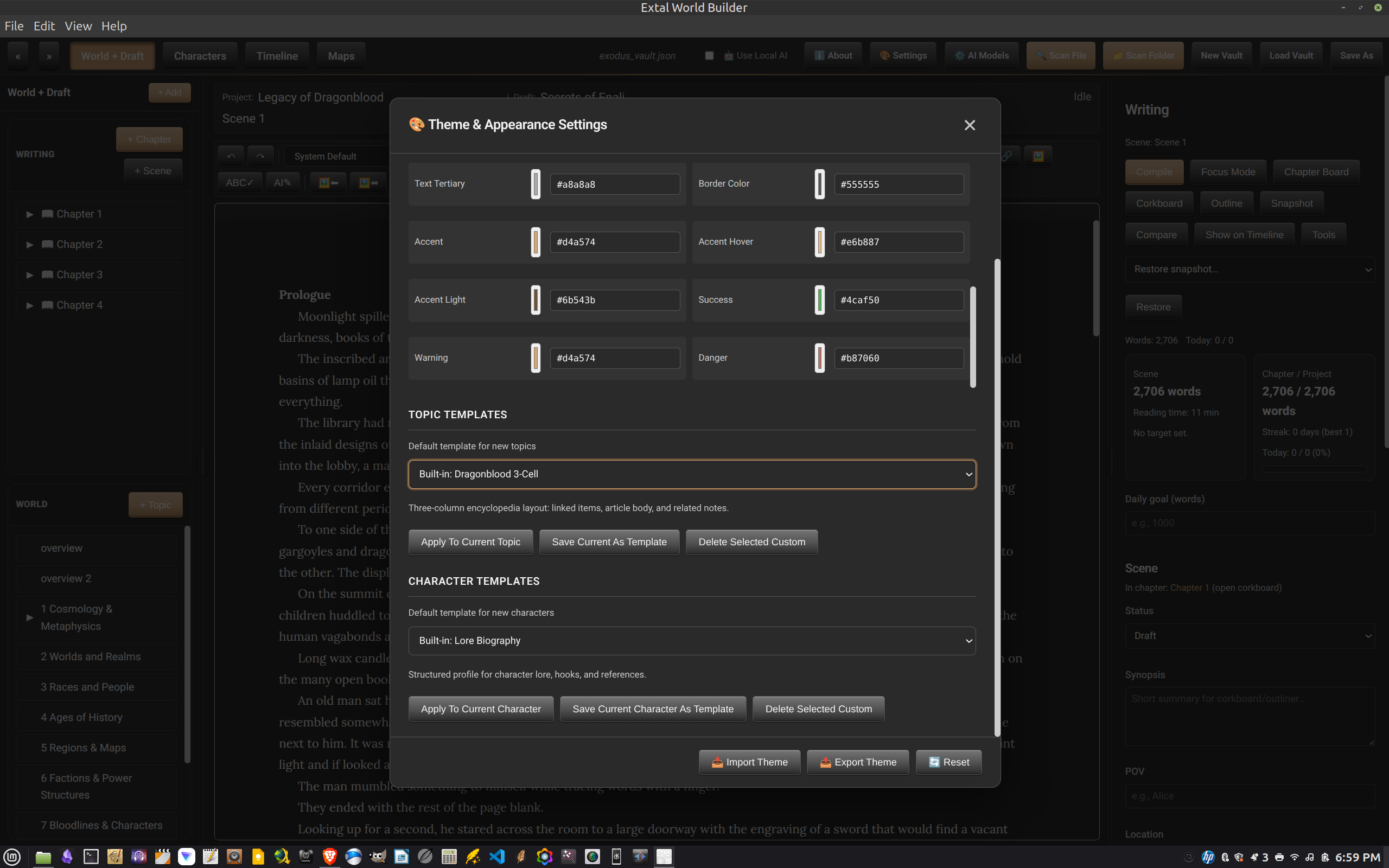Screen dimensions: 1389x868
Task: Open the terminal from the taskbar
Action: [x=91, y=857]
